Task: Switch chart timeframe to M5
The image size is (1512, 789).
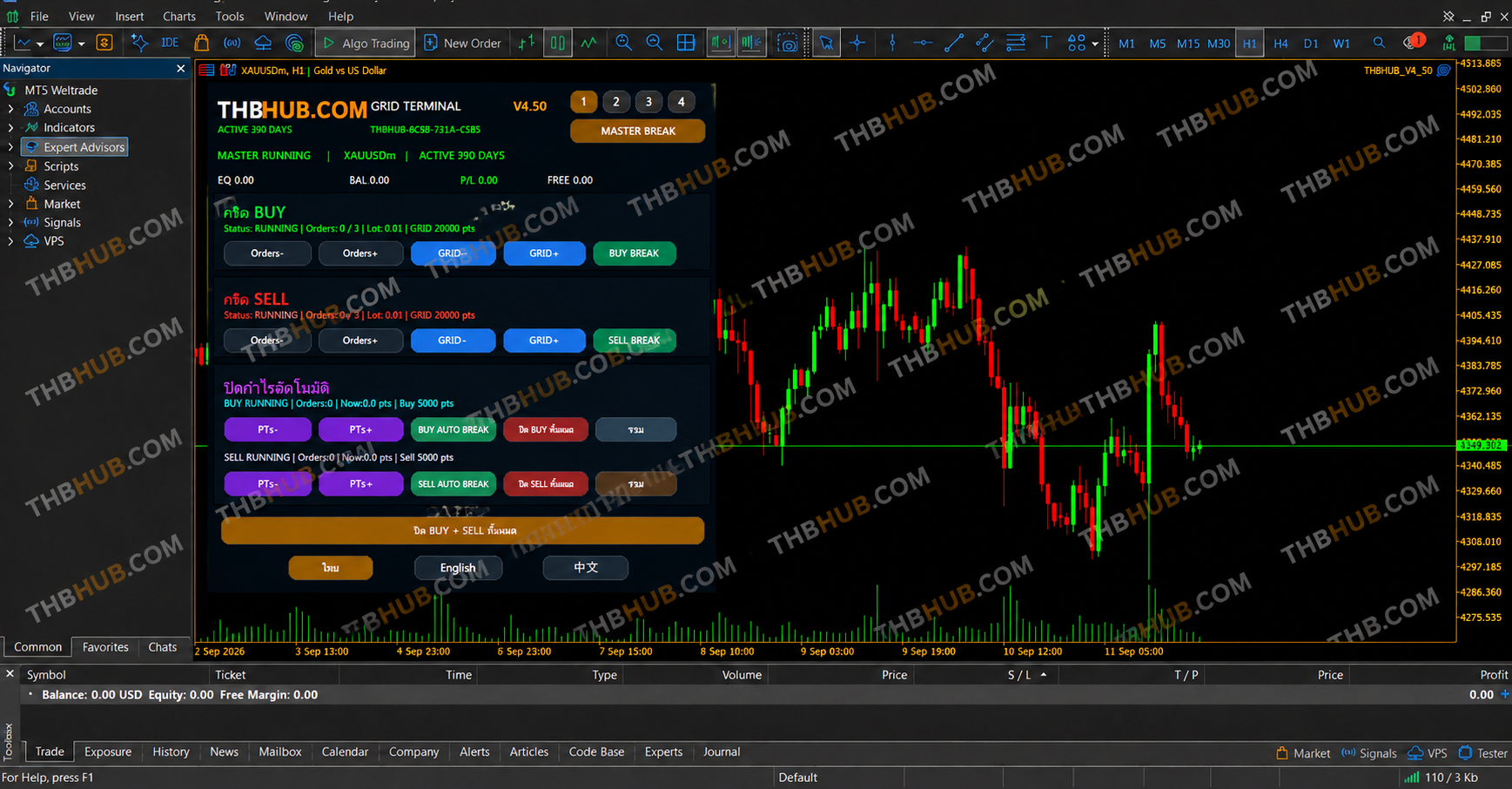Action: pos(1158,44)
